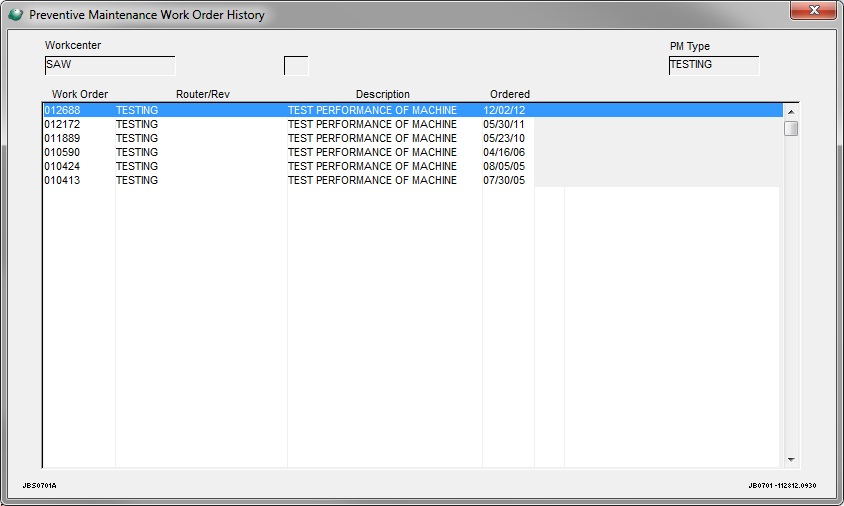Click the ordered date 12/02/12
This screenshot has width=844, height=506.
click(x=504, y=110)
